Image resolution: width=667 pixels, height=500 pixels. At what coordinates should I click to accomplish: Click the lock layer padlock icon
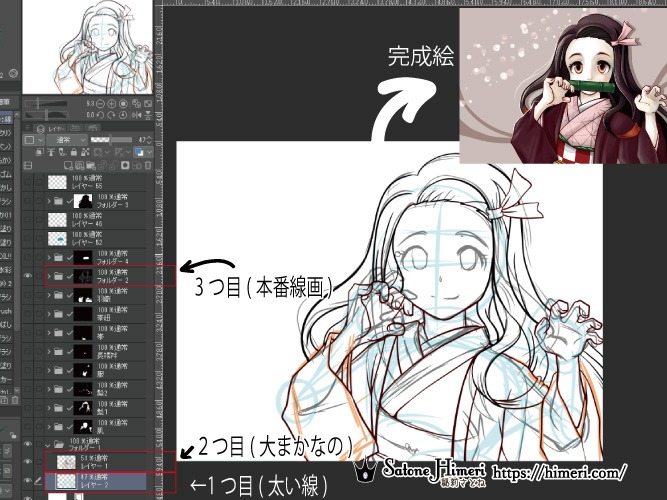74,152
